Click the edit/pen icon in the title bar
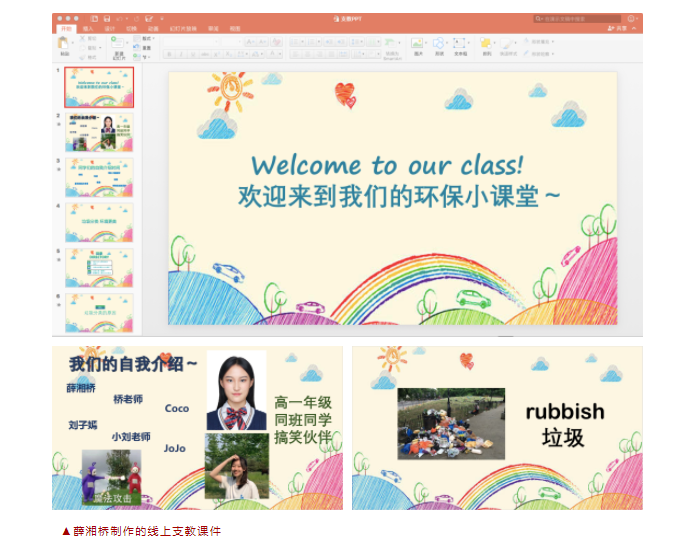Viewport: 676px width, 549px height. 149,19
